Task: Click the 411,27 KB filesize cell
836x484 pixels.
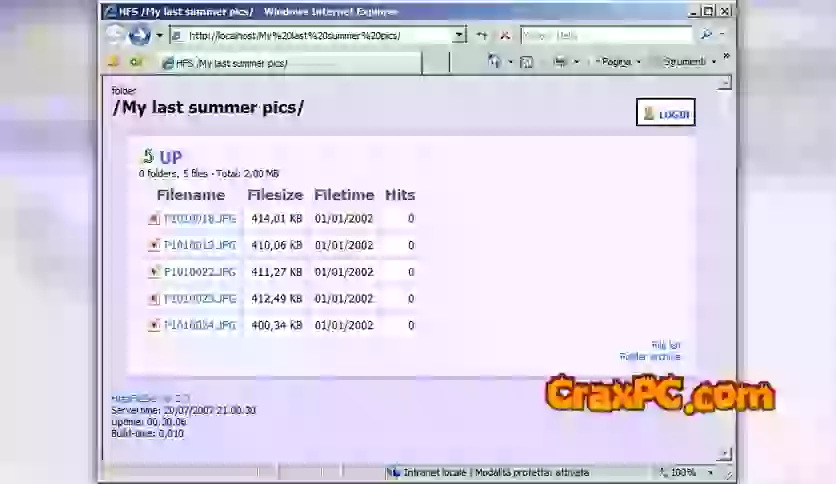Action: coord(277,272)
